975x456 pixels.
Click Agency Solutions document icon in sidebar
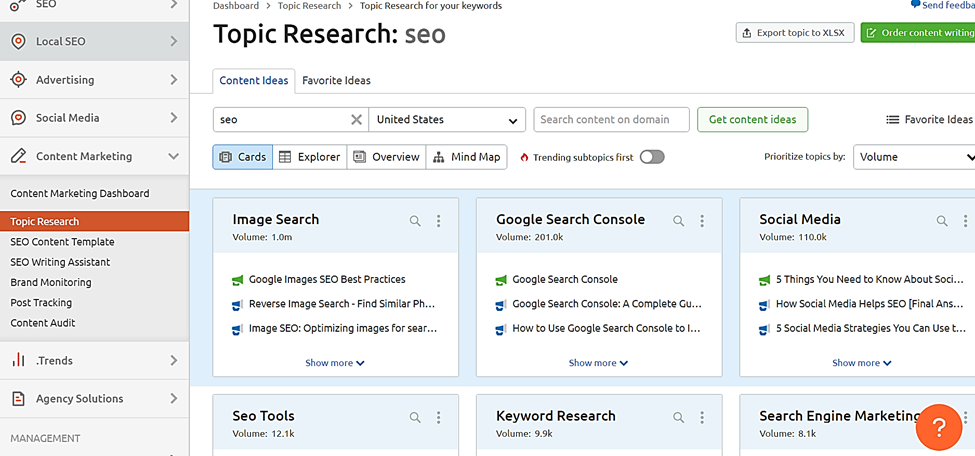[19, 398]
